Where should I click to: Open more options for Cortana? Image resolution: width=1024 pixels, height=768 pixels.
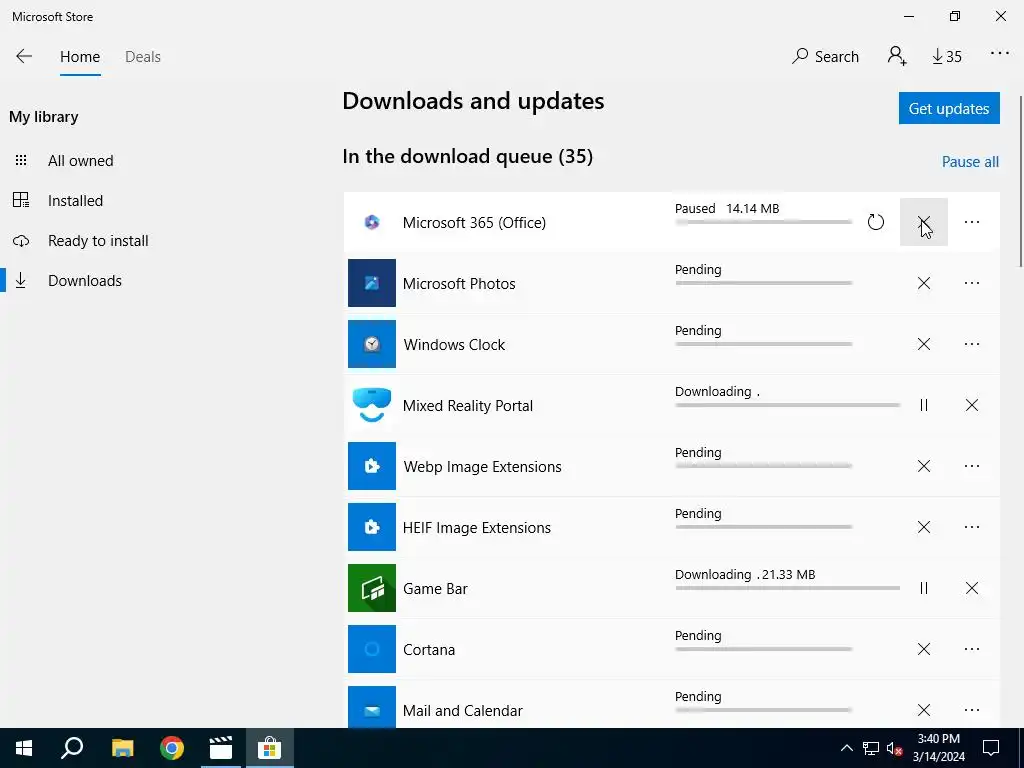point(972,649)
